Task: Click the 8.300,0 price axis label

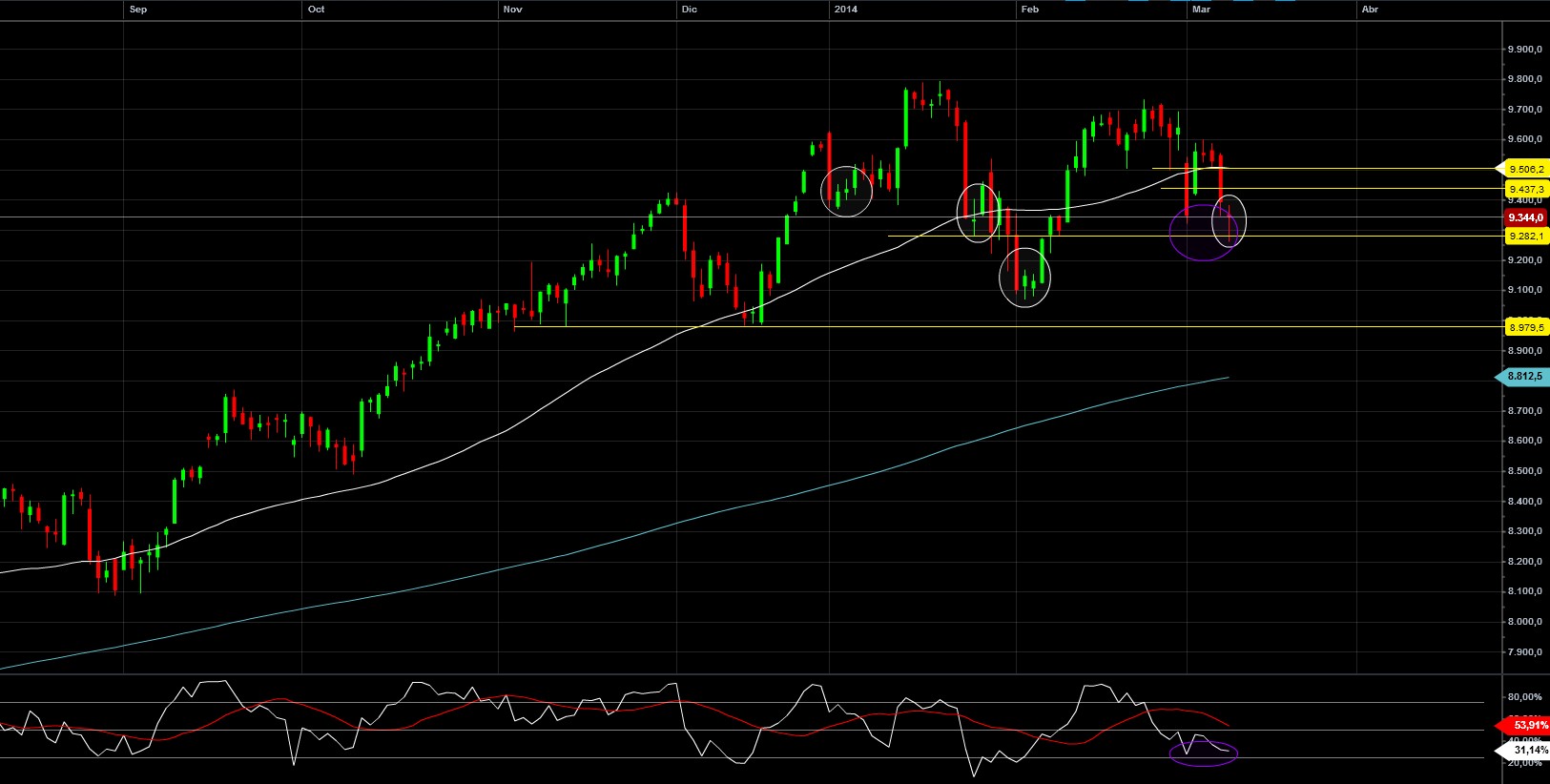Action: pos(1525,531)
